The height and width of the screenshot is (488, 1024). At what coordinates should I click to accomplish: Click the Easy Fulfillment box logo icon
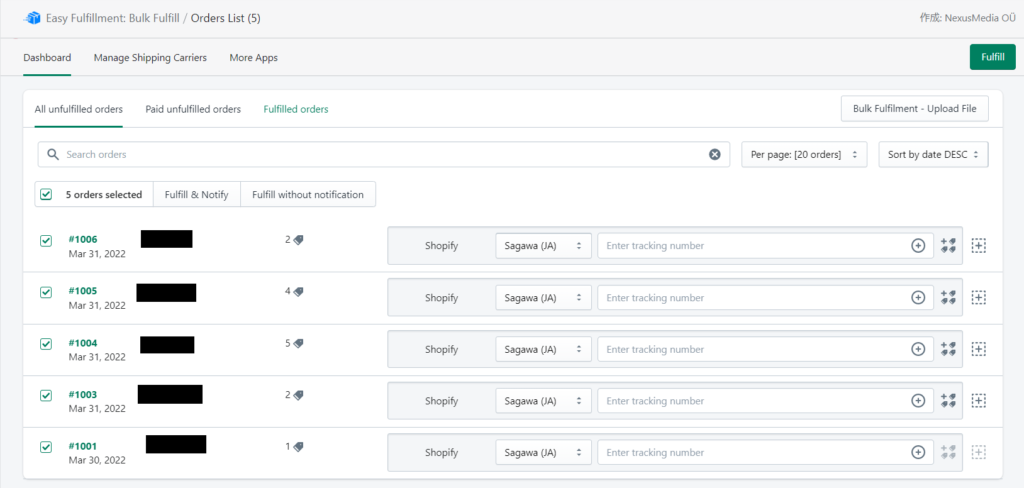click(x=31, y=18)
